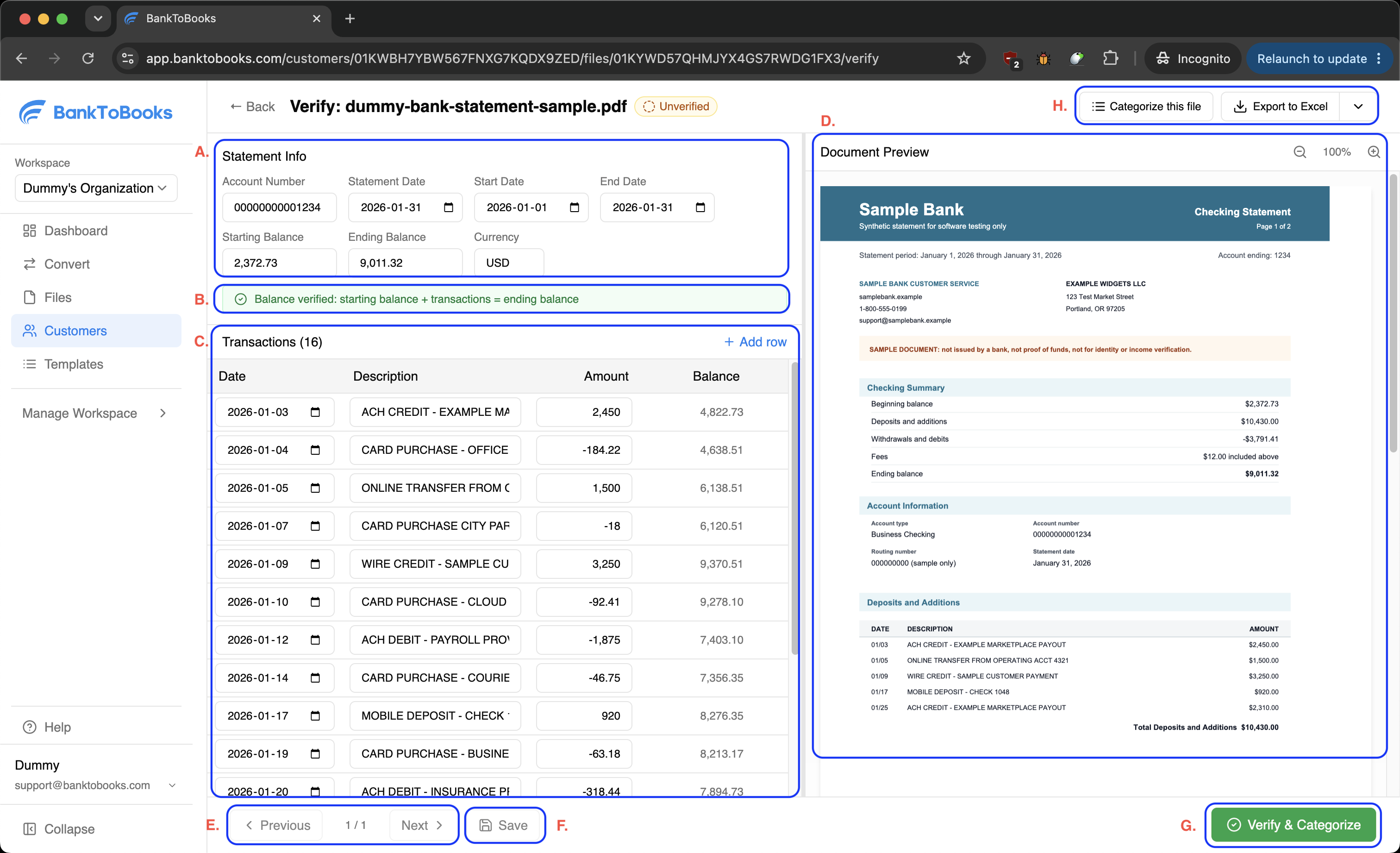Screen dimensions: 1400x853
Task: Open calendar for 2026-01-10 transaction
Action: pyautogui.click(x=315, y=602)
